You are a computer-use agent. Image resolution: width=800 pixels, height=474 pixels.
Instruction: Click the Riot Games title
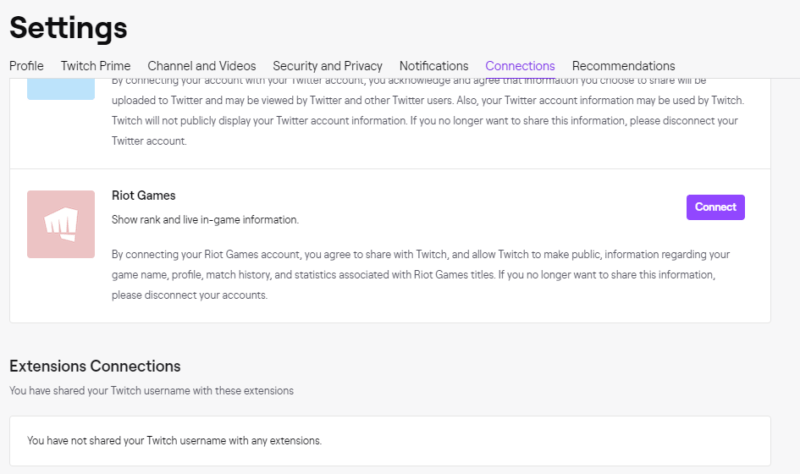coord(143,195)
